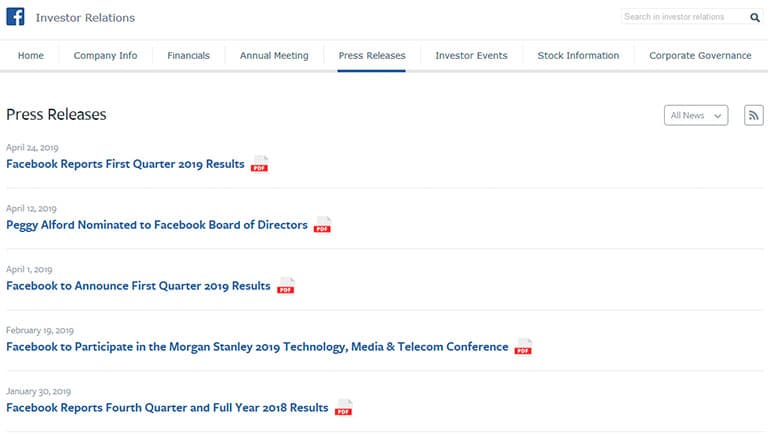Open Facebook to Announce First Quarter 2019 Results
Image resolution: width=768 pixels, height=436 pixels.
(x=138, y=286)
